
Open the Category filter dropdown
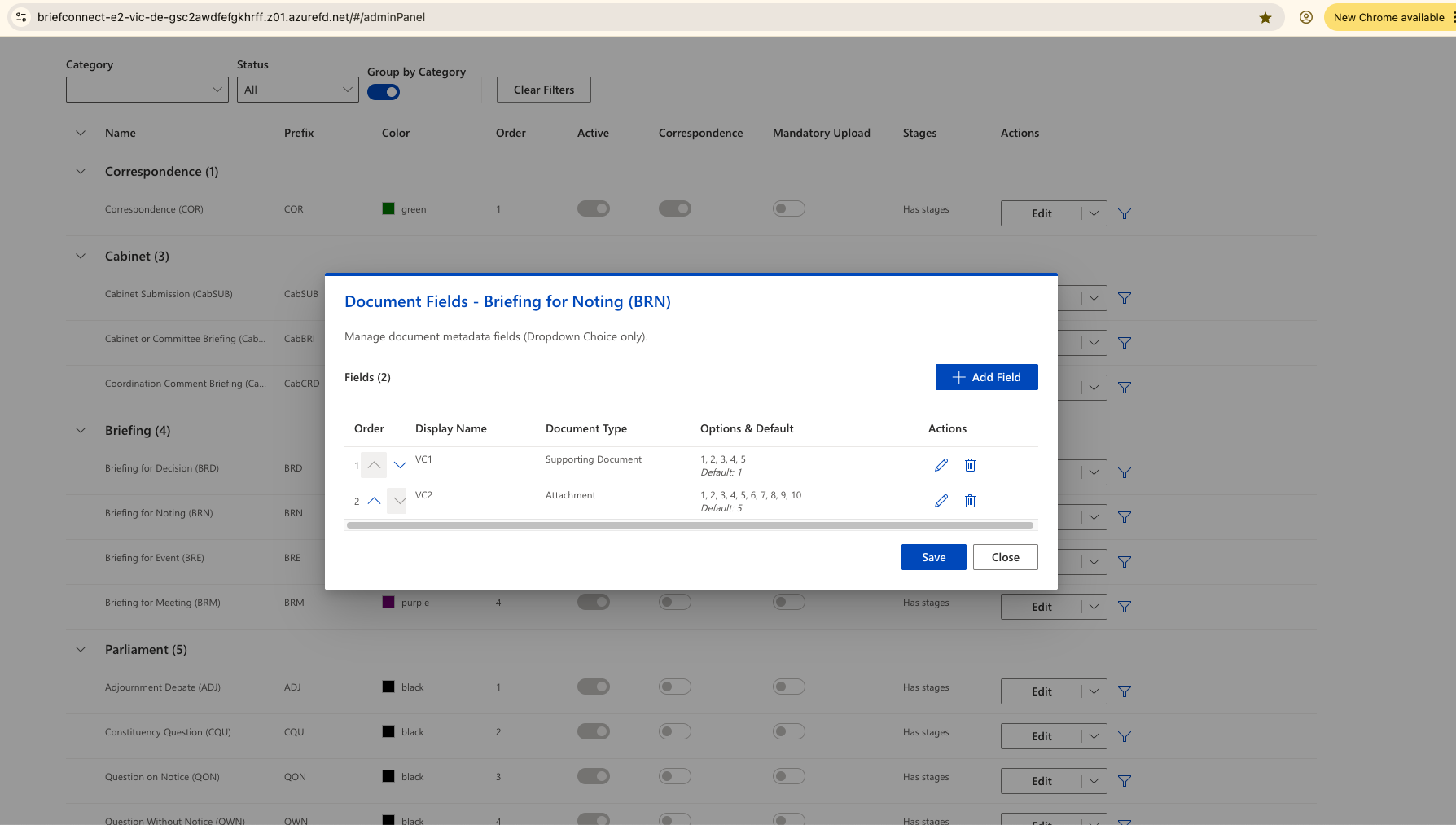pos(147,90)
